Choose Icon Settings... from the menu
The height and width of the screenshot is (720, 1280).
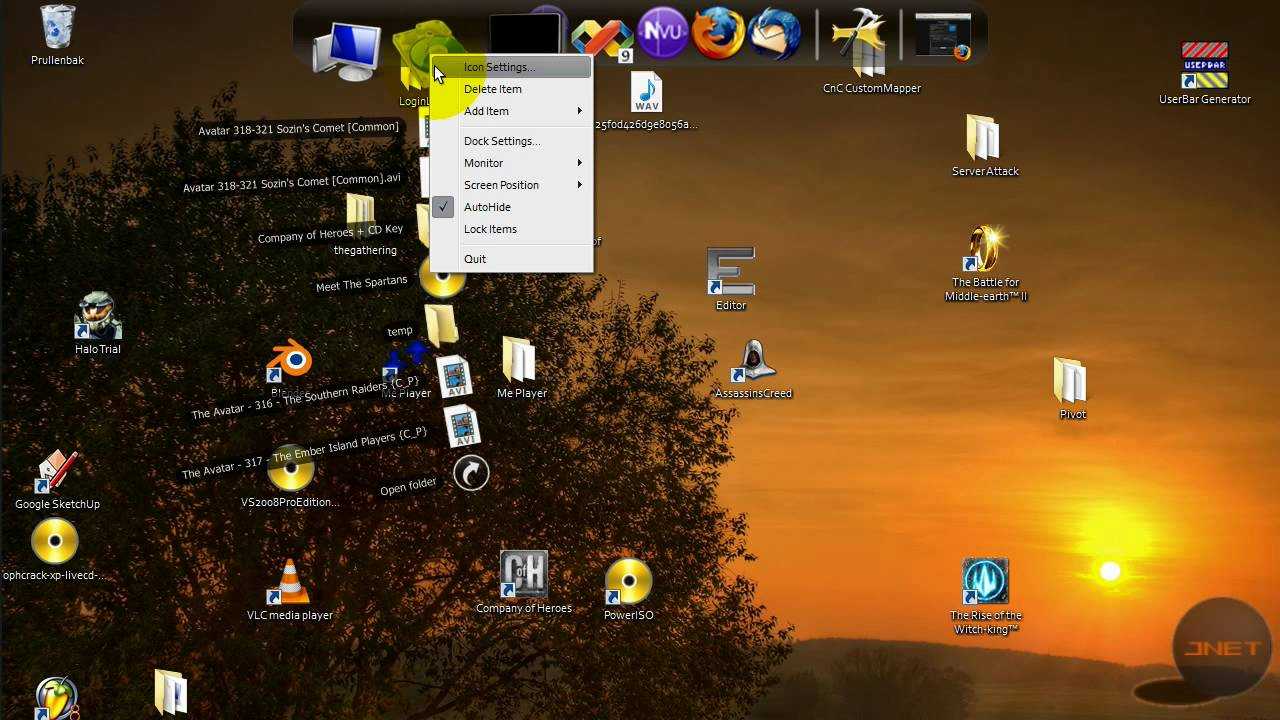pos(499,67)
